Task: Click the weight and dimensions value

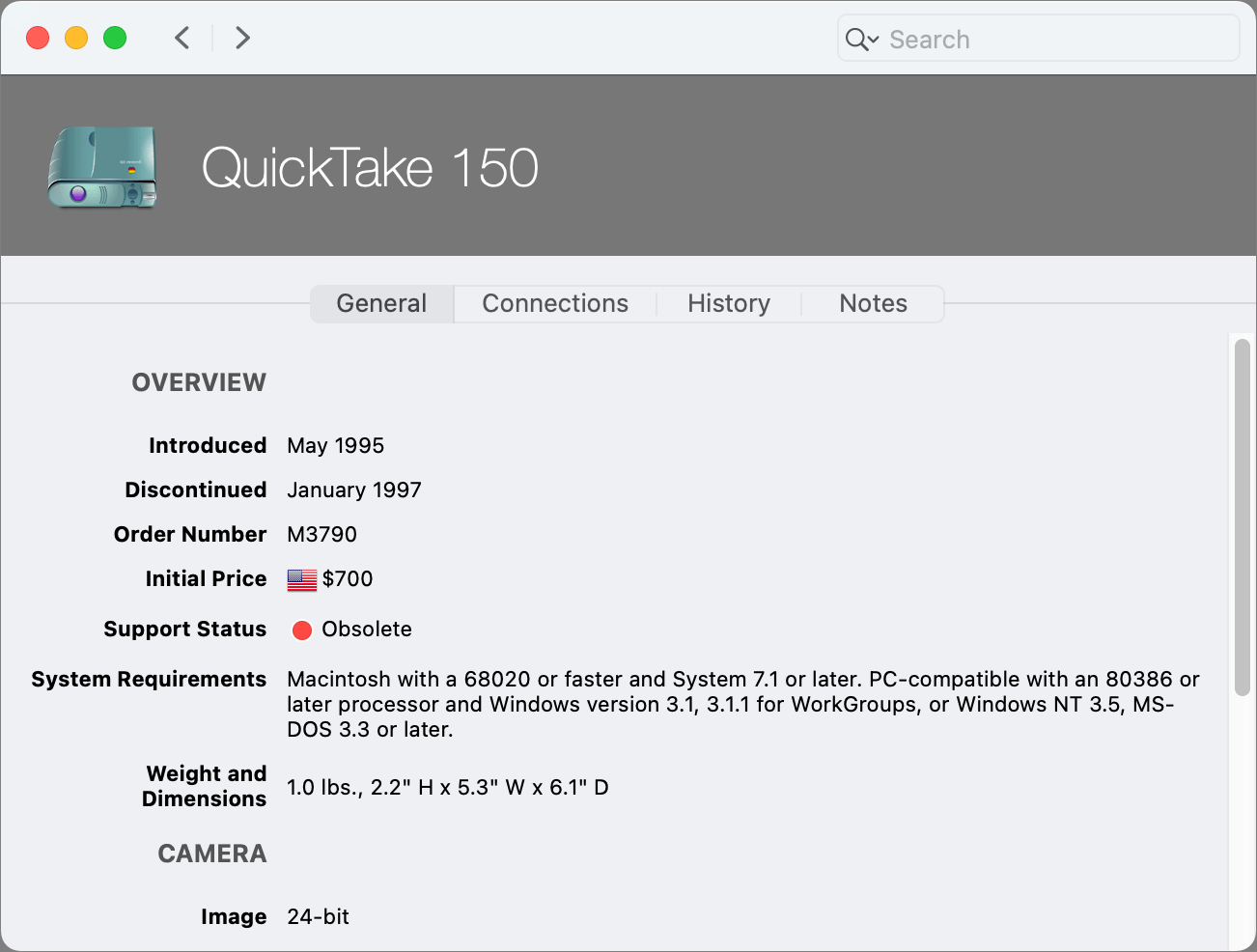Action: (447, 787)
